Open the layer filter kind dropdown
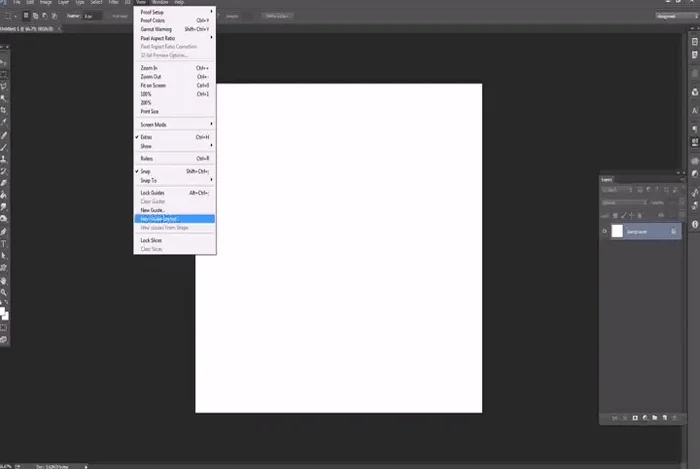The width and height of the screenshot is (700, 469). tap(617, 190)
